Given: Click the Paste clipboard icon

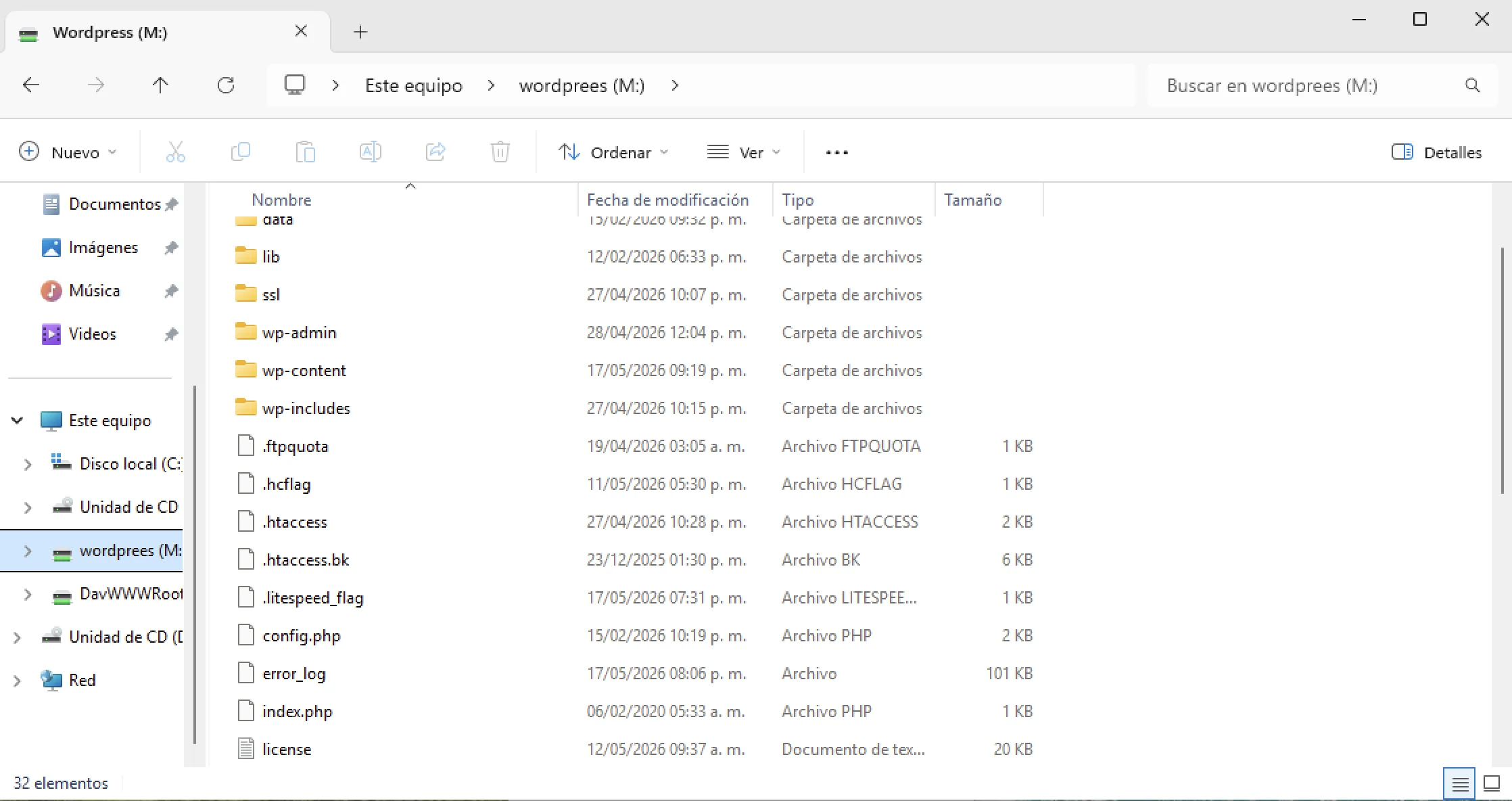Looking at the screenshot, I should tap(306, 152).
